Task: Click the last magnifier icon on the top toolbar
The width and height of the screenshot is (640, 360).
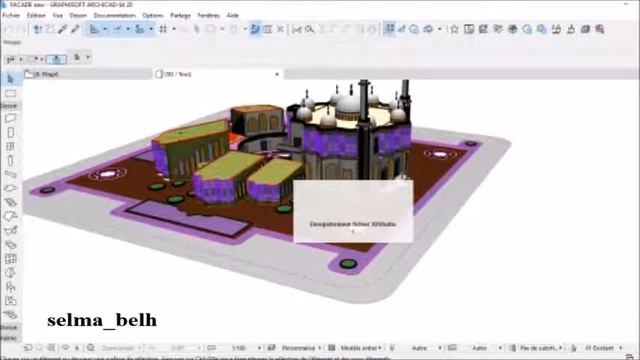Action: (600, 29)
